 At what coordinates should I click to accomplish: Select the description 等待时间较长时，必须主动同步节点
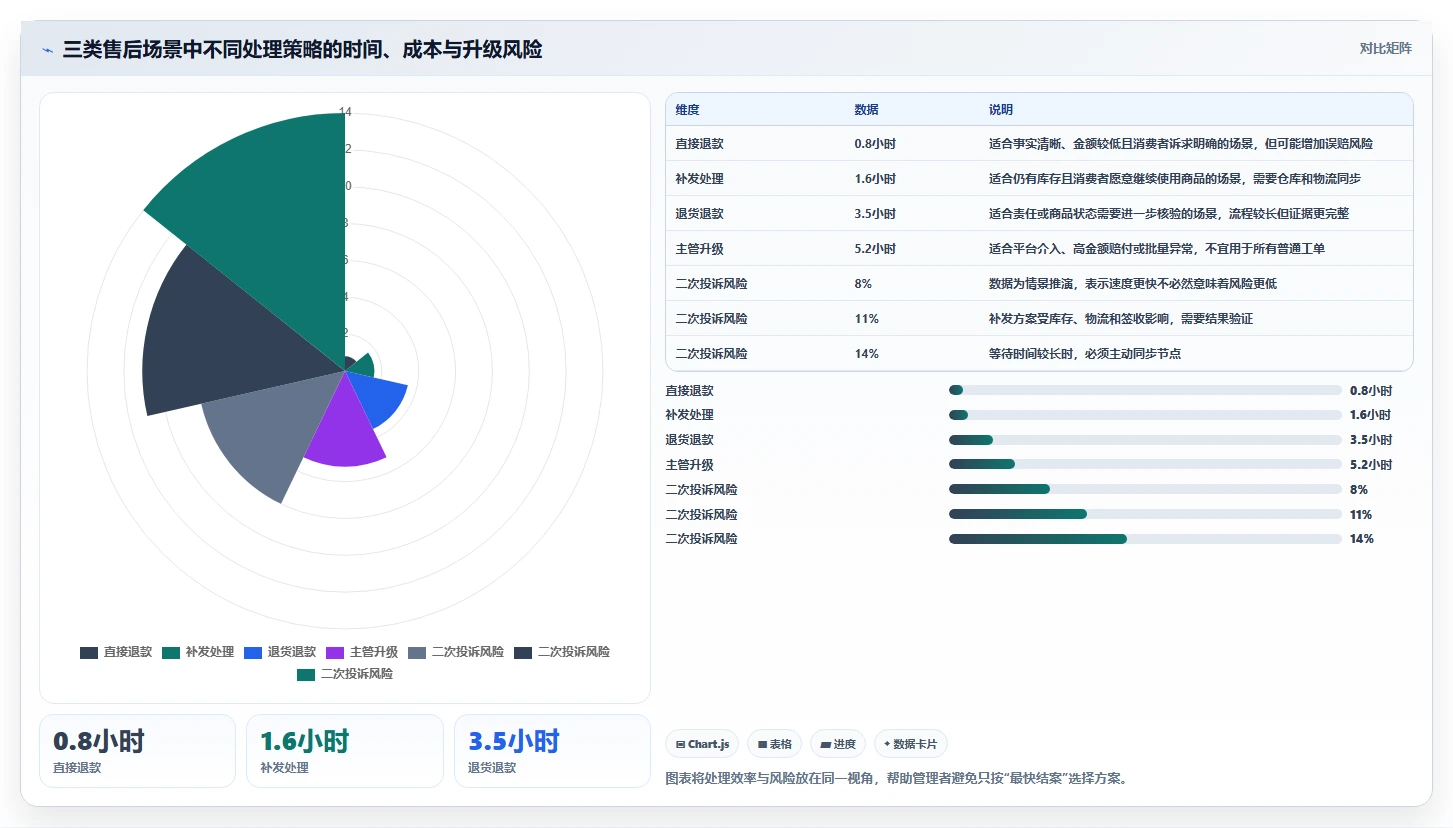(1085, 353)
